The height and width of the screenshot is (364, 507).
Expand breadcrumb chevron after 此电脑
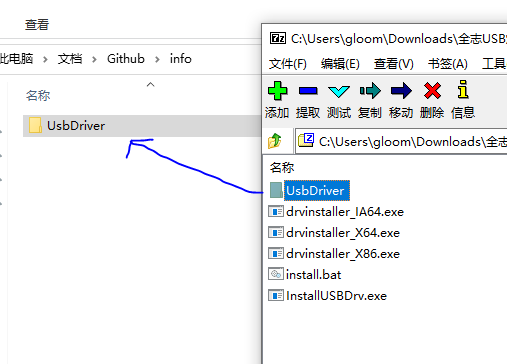[x=45, y=60]
